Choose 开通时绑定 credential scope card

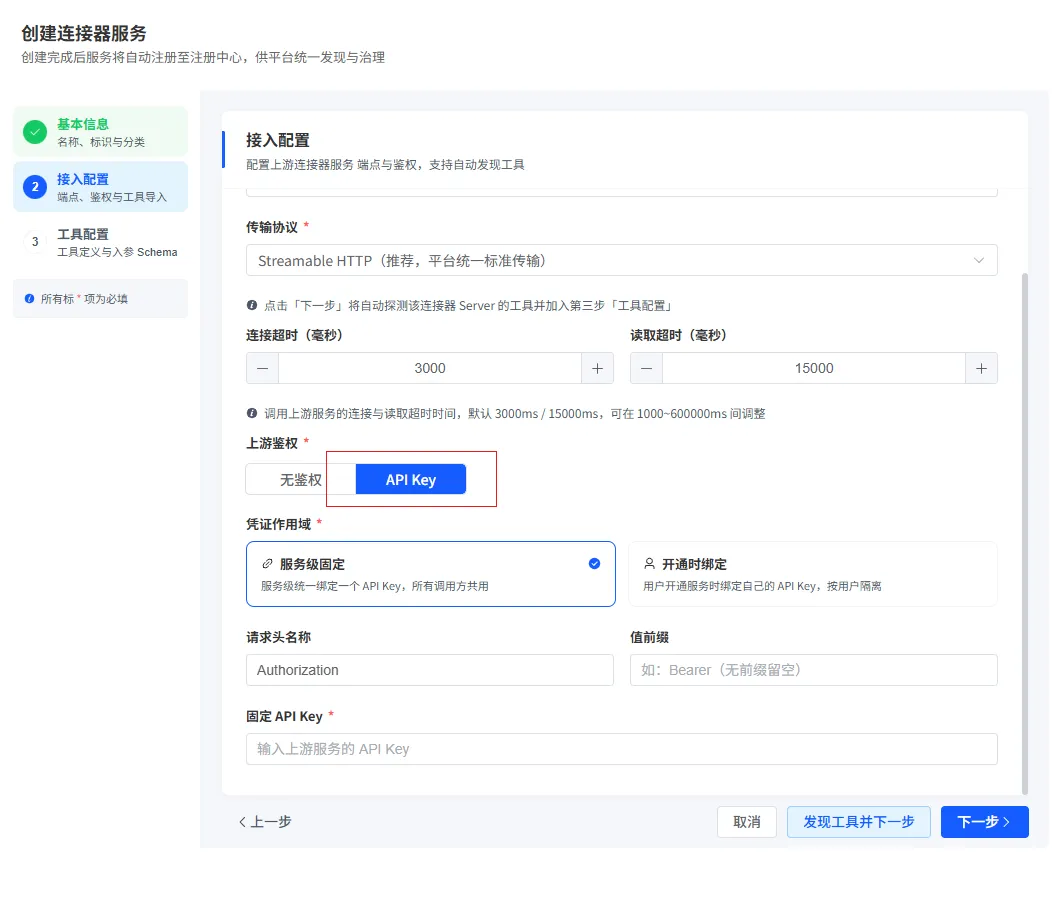point(813,574)
